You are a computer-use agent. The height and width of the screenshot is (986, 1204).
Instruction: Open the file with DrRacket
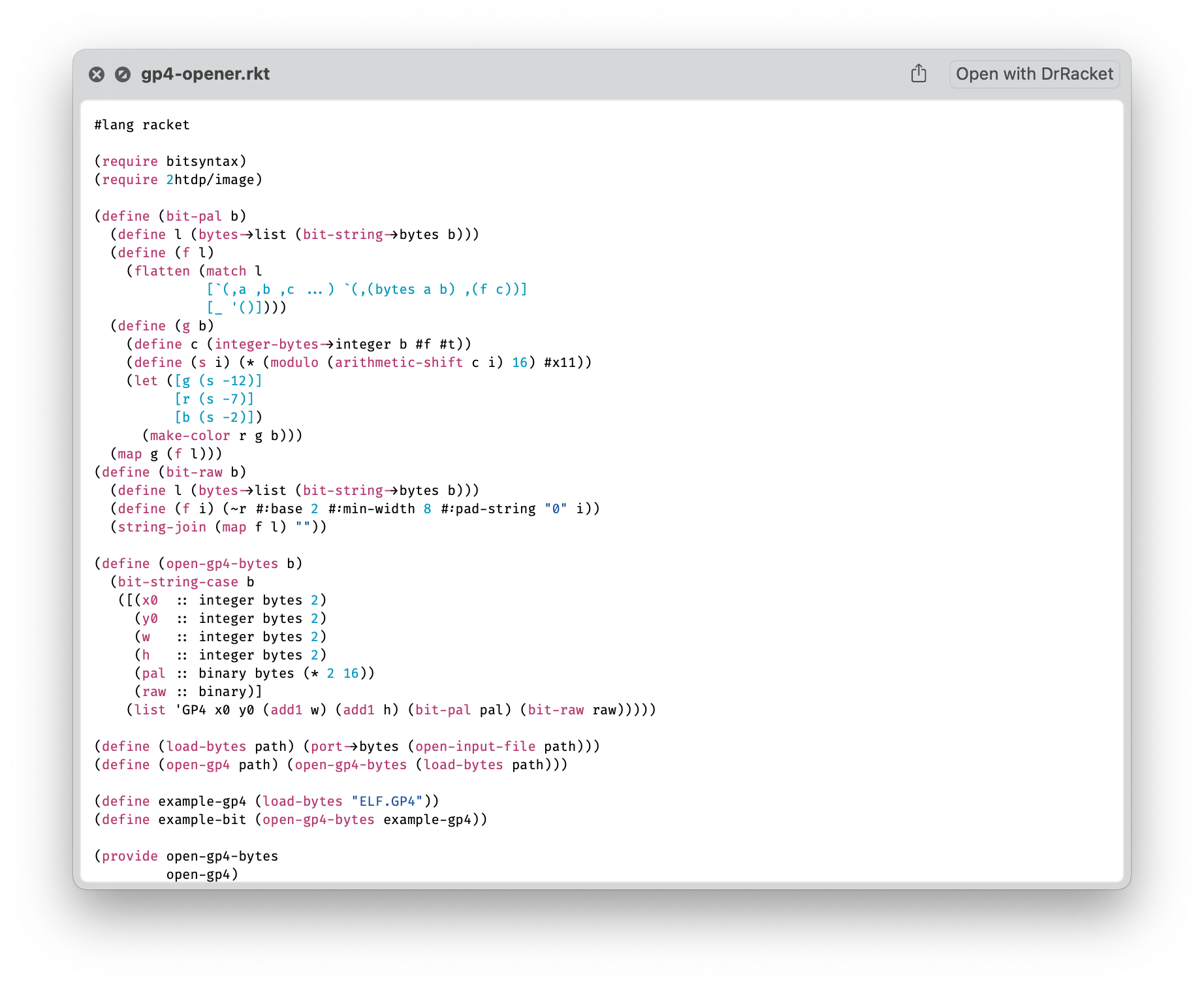[x=1034, y=74]
